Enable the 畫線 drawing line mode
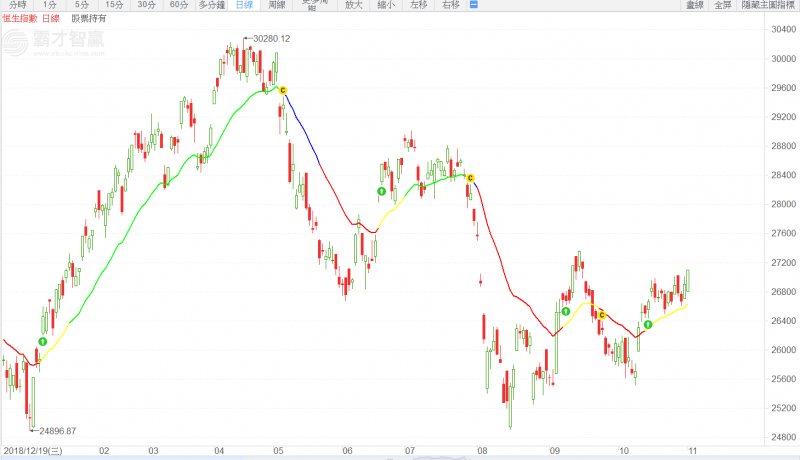 (695, 5)
